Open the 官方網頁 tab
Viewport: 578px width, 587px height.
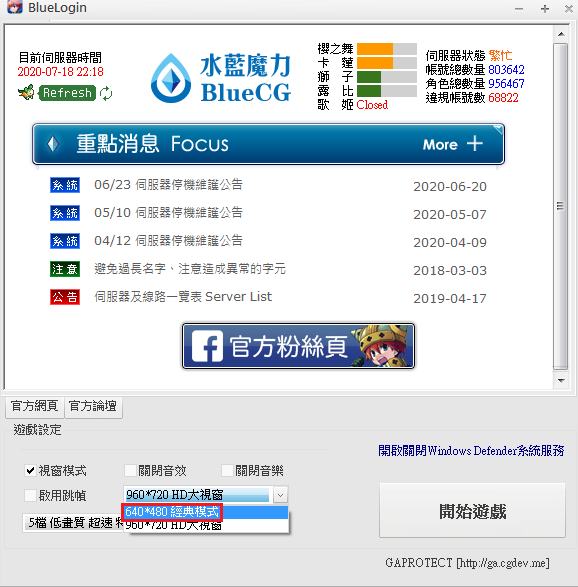tap(34, 406)
